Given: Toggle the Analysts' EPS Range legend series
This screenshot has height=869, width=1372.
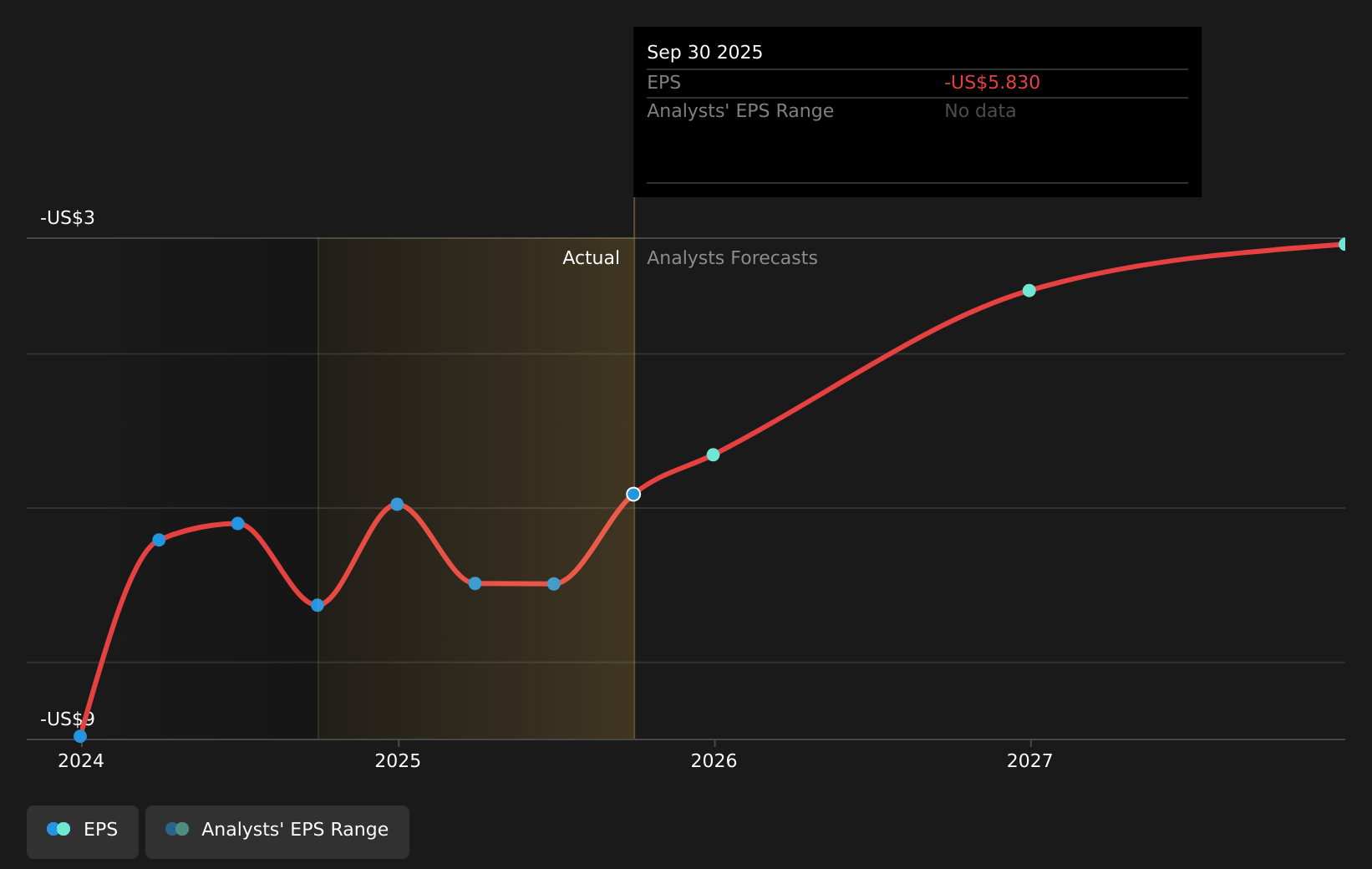Looking at the screenshot, I should (x=277, y=831).
